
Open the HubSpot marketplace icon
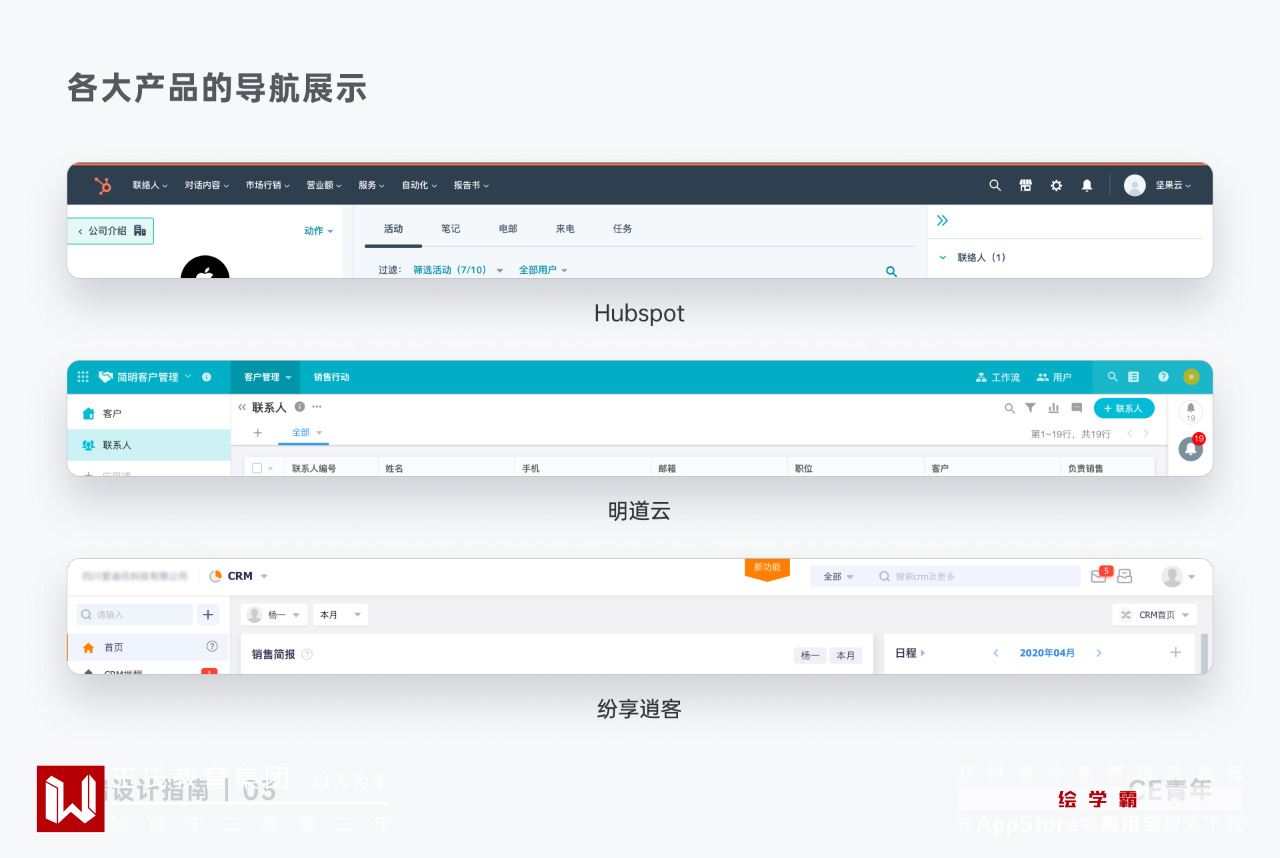click(x=1025, y=185)
